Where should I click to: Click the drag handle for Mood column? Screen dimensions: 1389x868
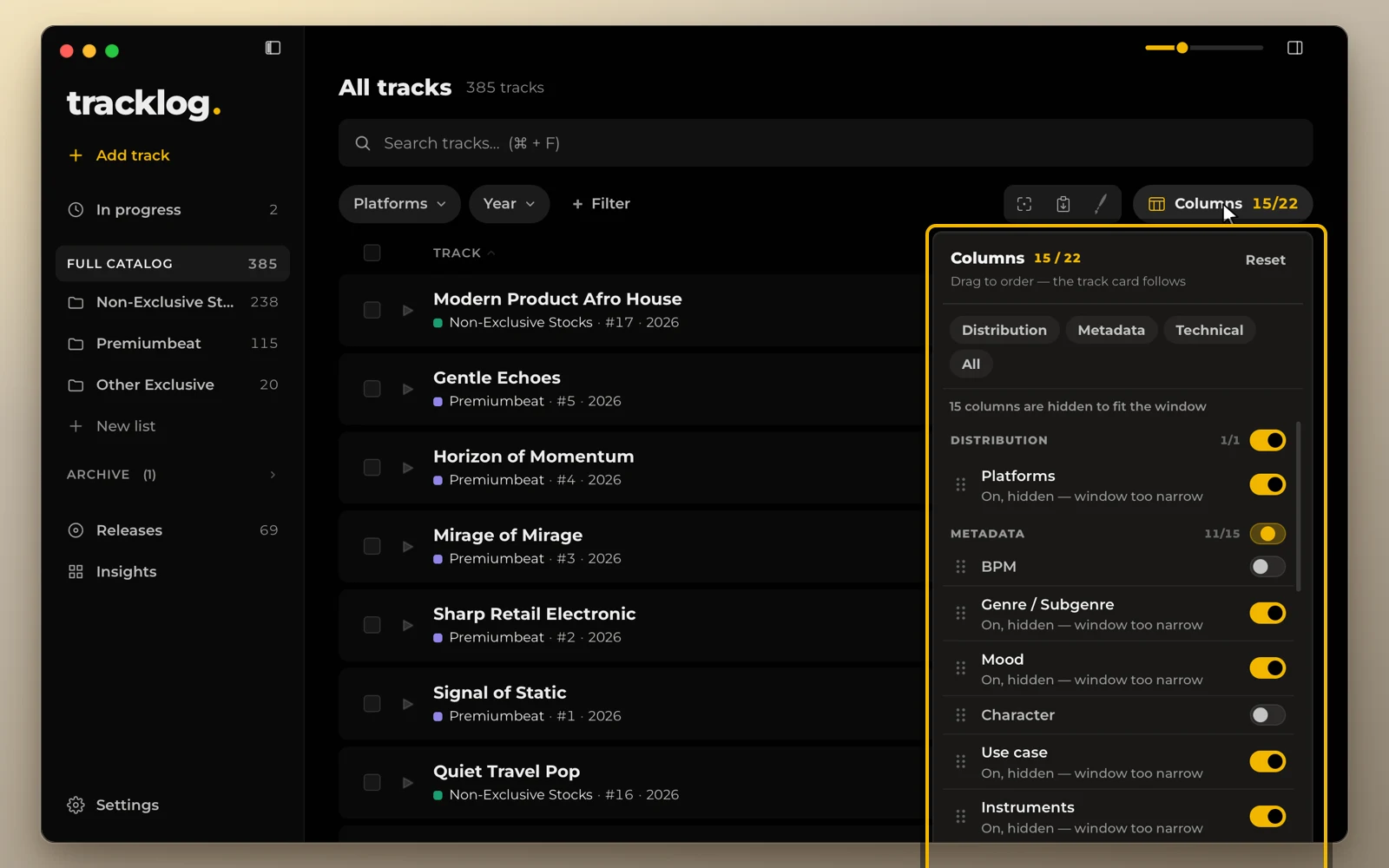tap(960, 668)
